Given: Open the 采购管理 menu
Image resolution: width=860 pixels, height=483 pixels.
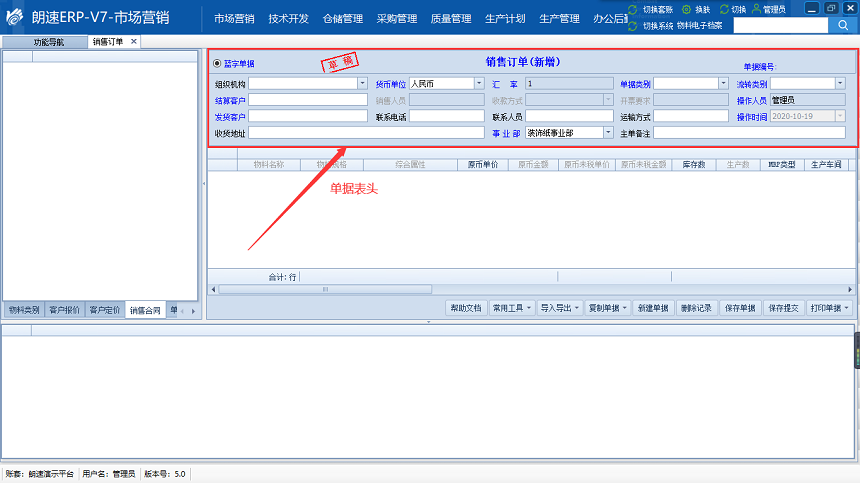Looking at the screenshot, I should pos(397,19).
